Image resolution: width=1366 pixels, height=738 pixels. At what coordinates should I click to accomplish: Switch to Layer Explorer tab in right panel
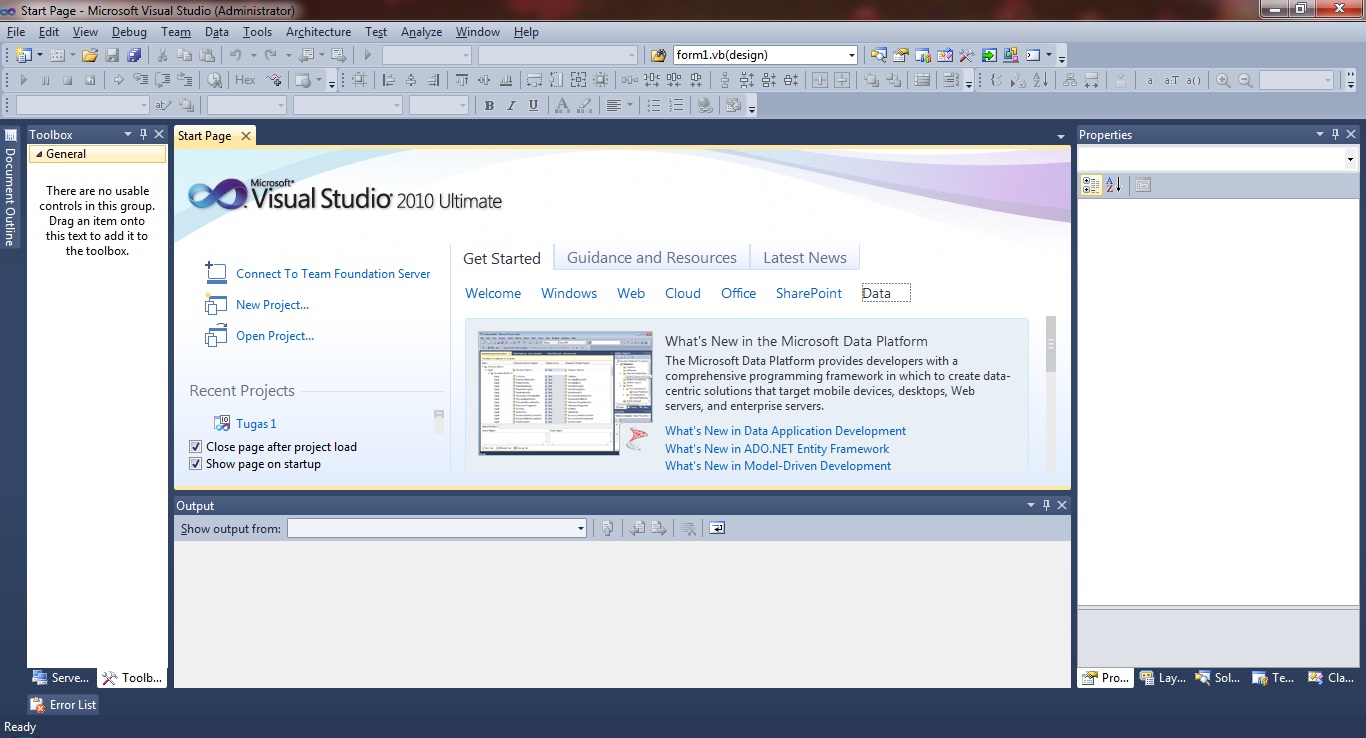tap(1162, 678)
